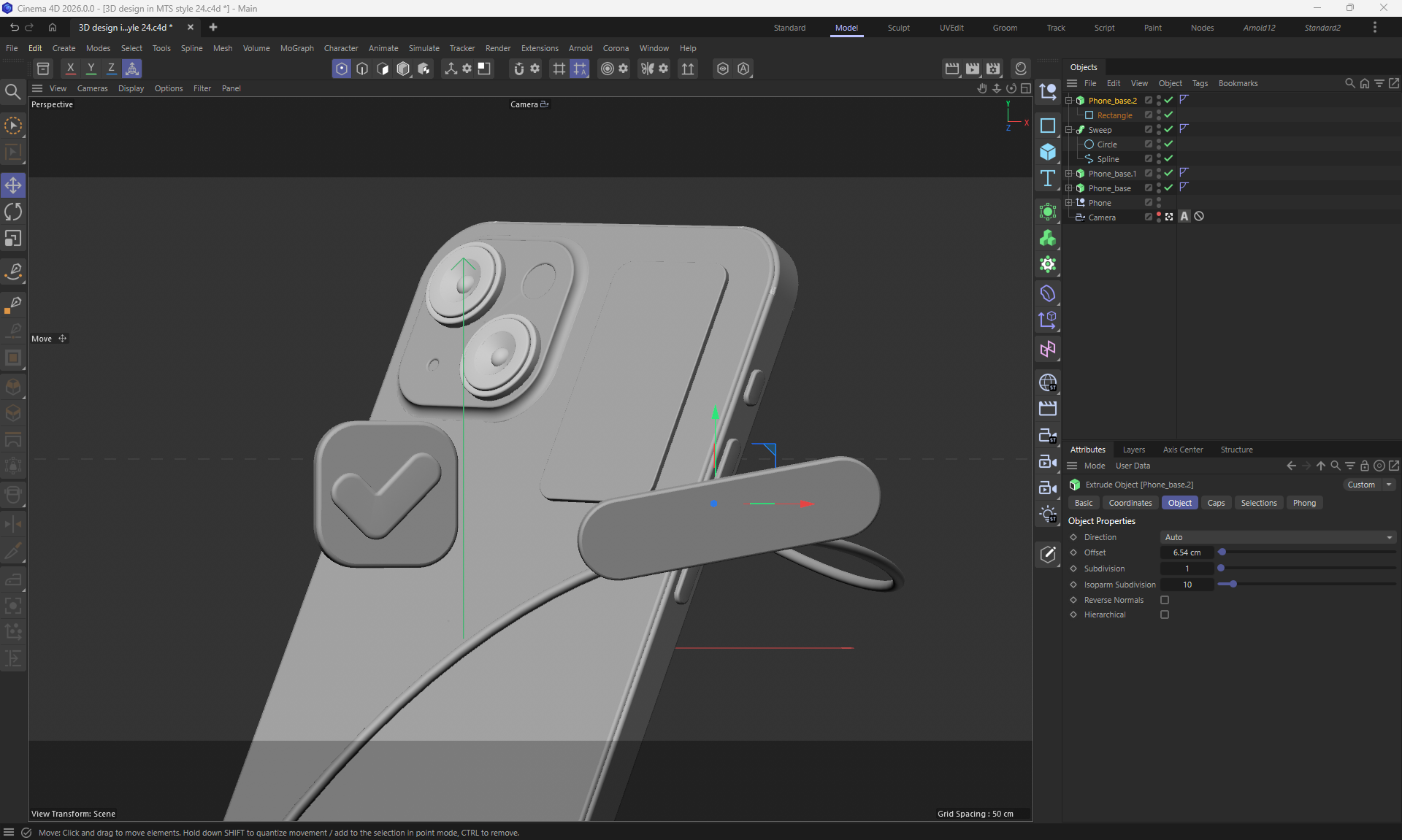Select the Scale tool
Image resolution: width=1402 pixels, height=840 pixels.
(13, 239)
